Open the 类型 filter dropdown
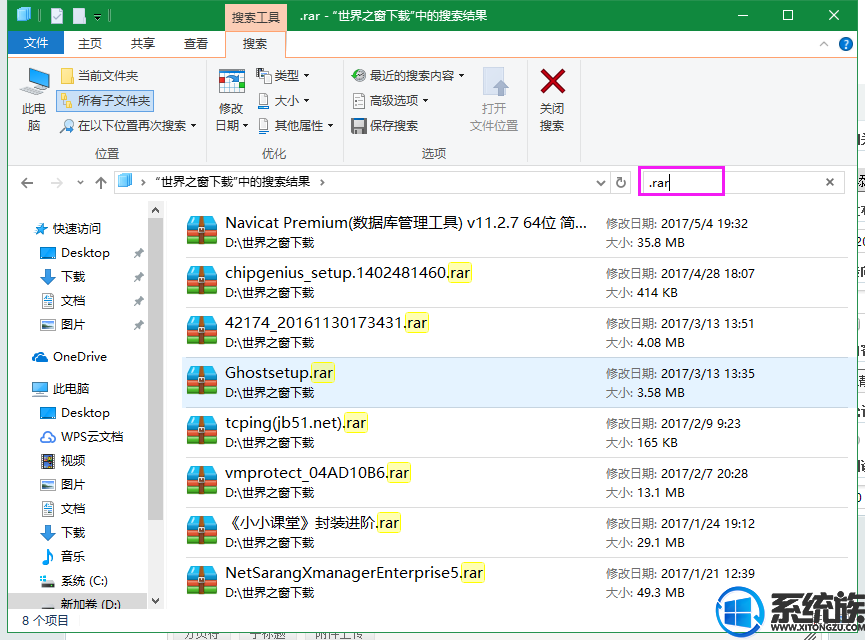 point(283,76)
